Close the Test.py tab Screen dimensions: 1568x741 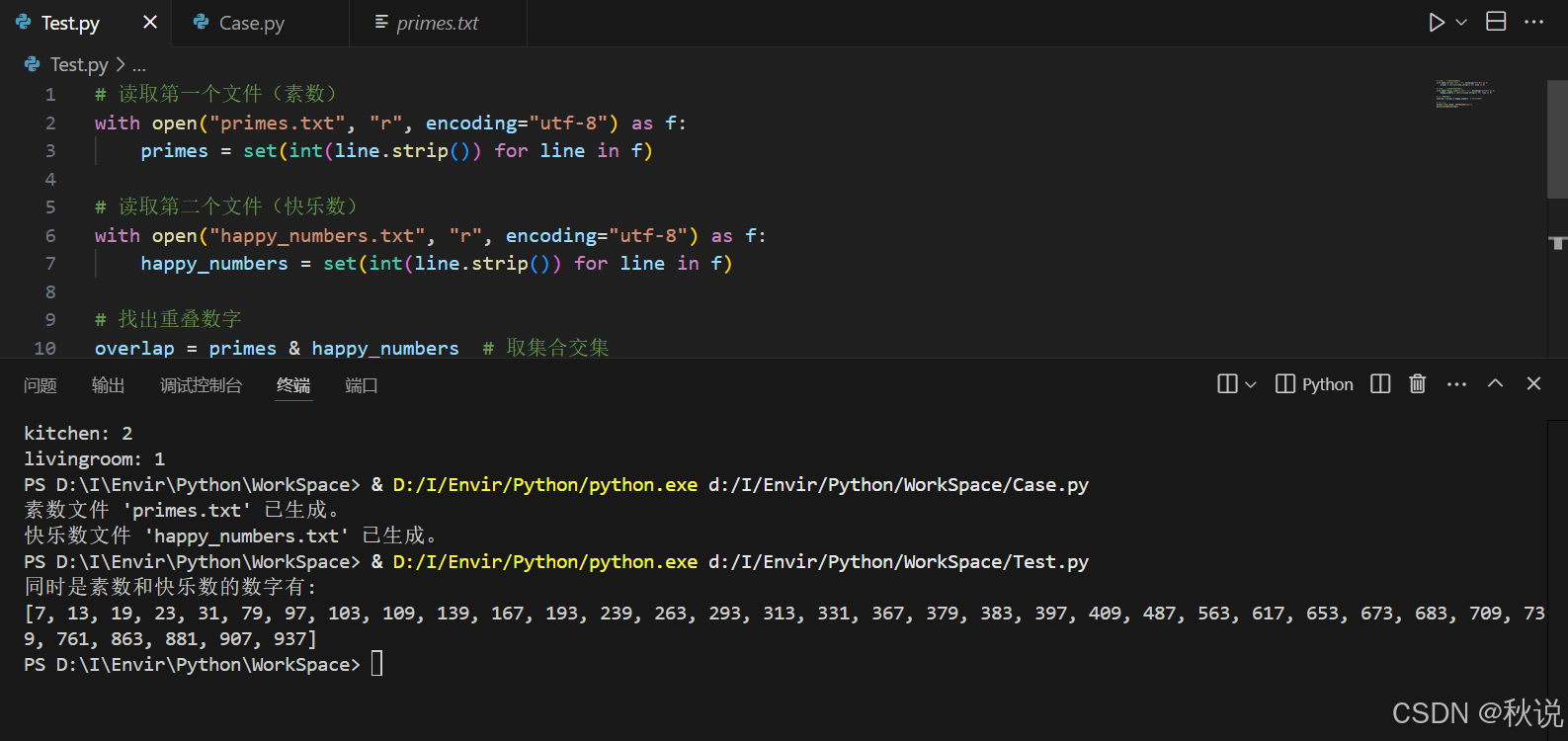coord(150,22)
